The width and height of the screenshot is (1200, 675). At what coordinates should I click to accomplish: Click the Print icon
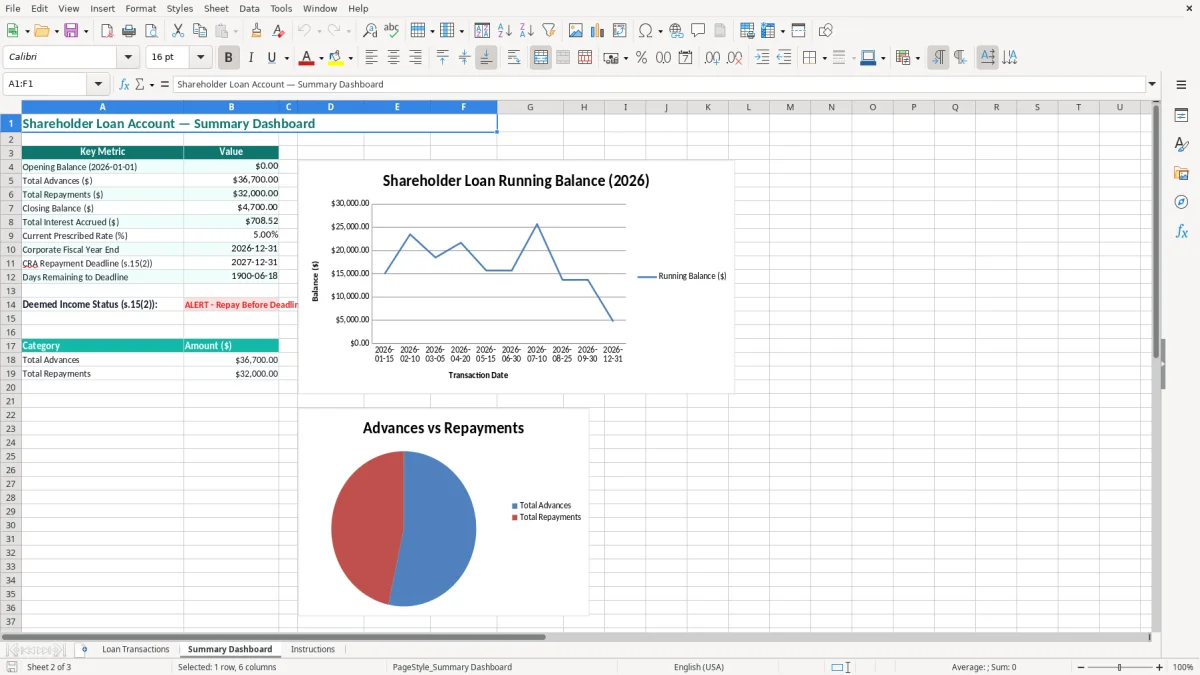click(x=129, y=31)
